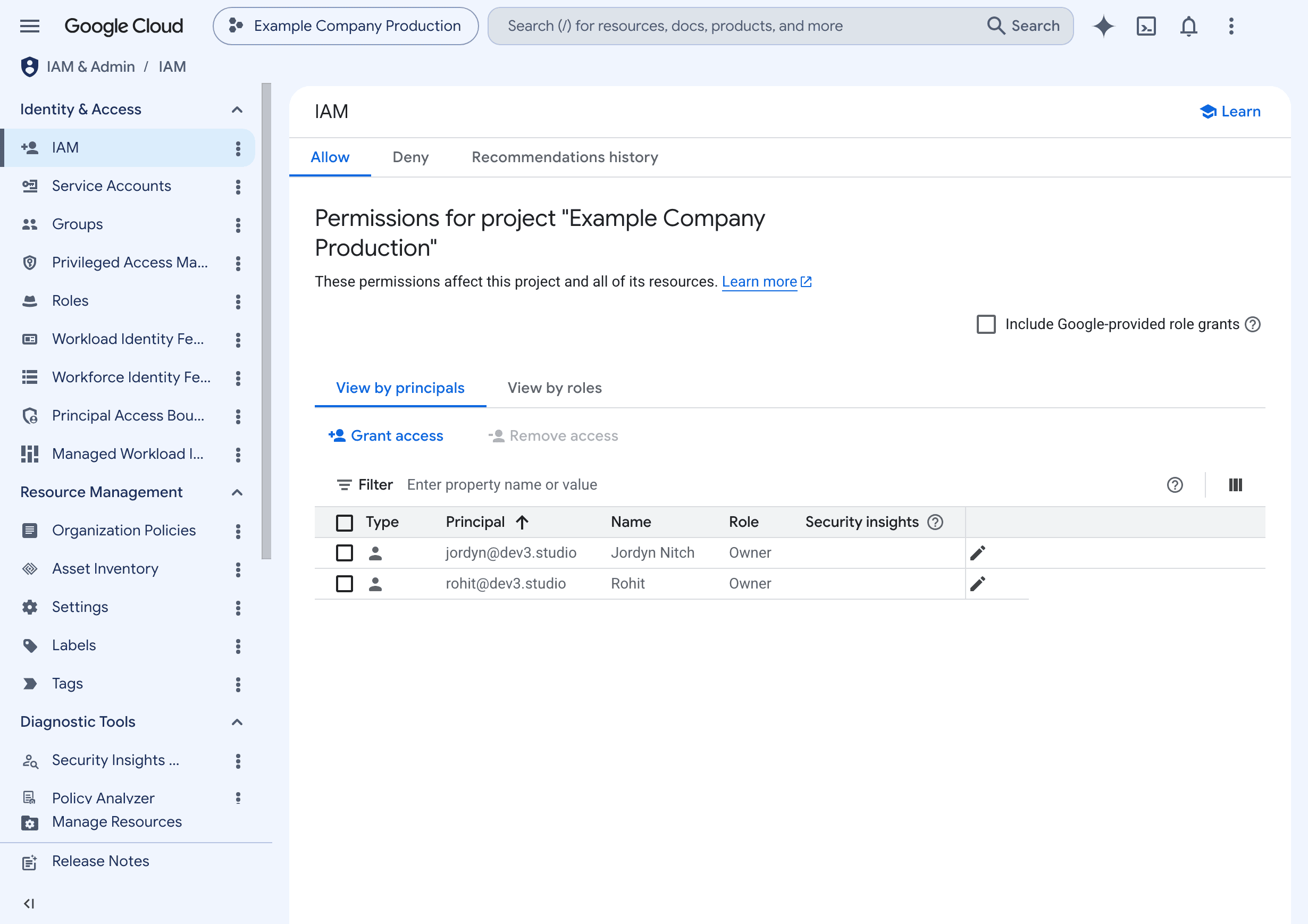Open the Example Company Production project picker
1308x924 pixels.
345,26
